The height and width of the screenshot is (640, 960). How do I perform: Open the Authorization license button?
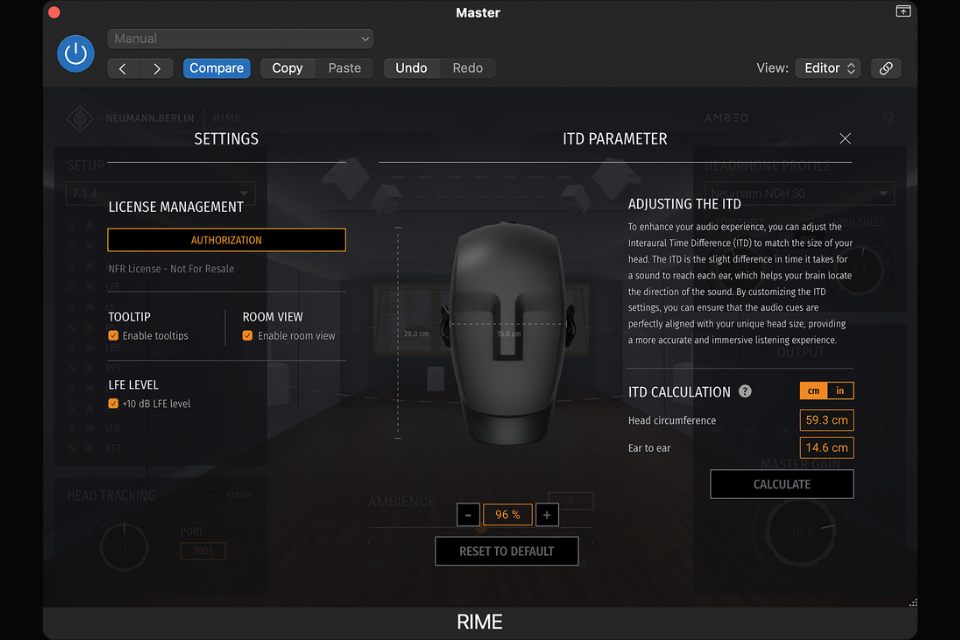click(227, 240)
